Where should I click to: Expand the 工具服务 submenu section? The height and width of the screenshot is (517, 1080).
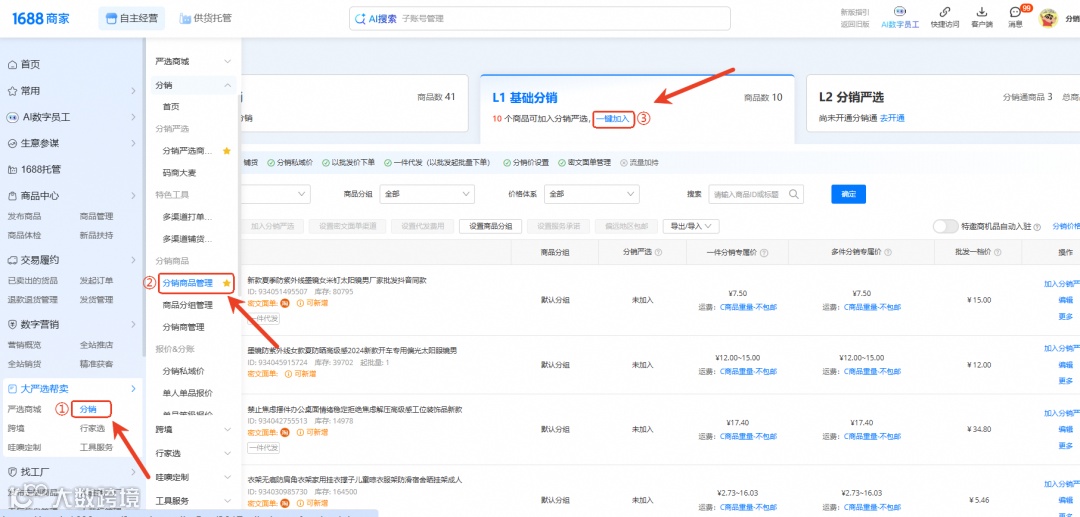pyautogui.click(x=228, y=501)
